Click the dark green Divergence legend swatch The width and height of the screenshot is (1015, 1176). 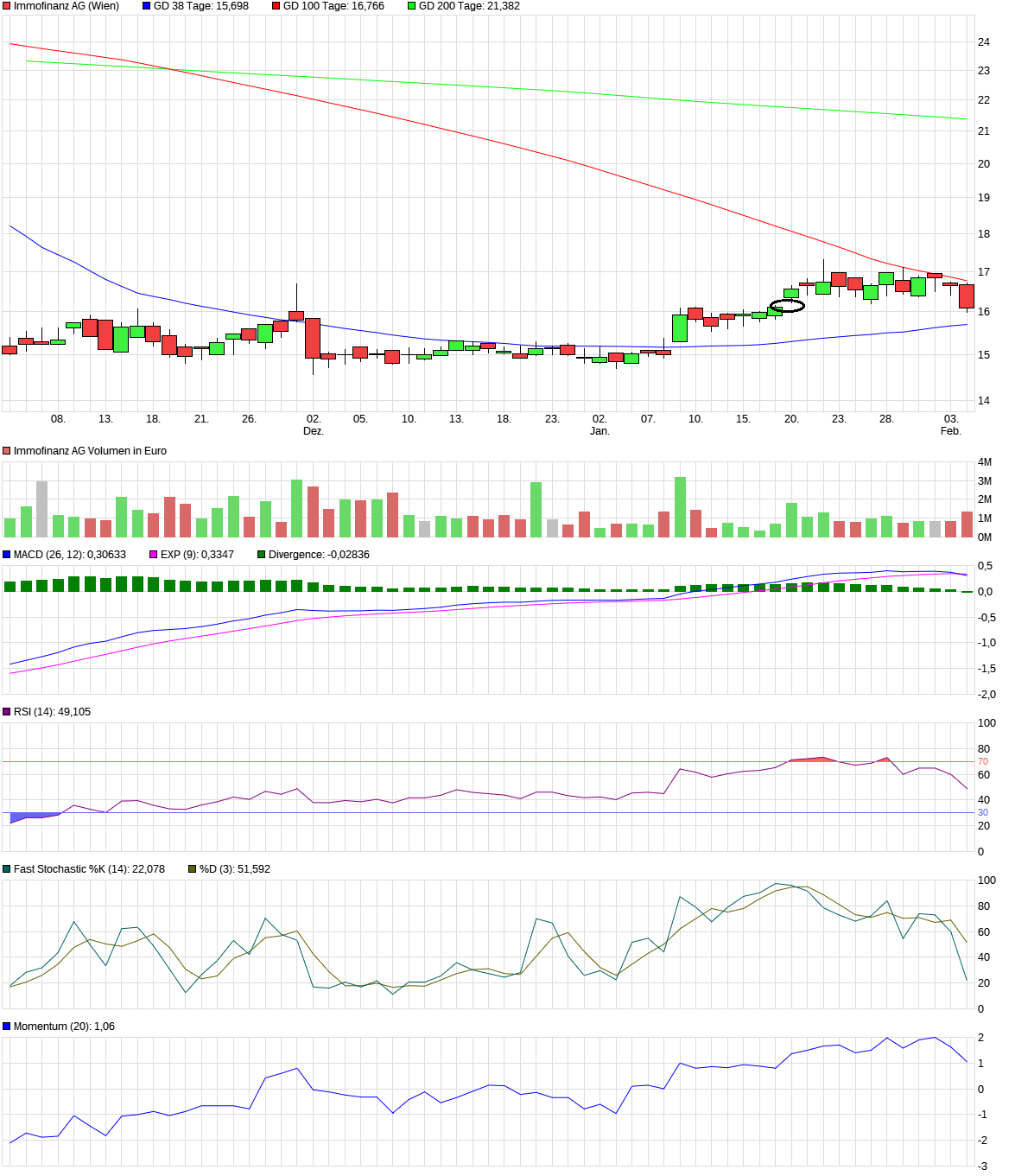tap(262, 555)
